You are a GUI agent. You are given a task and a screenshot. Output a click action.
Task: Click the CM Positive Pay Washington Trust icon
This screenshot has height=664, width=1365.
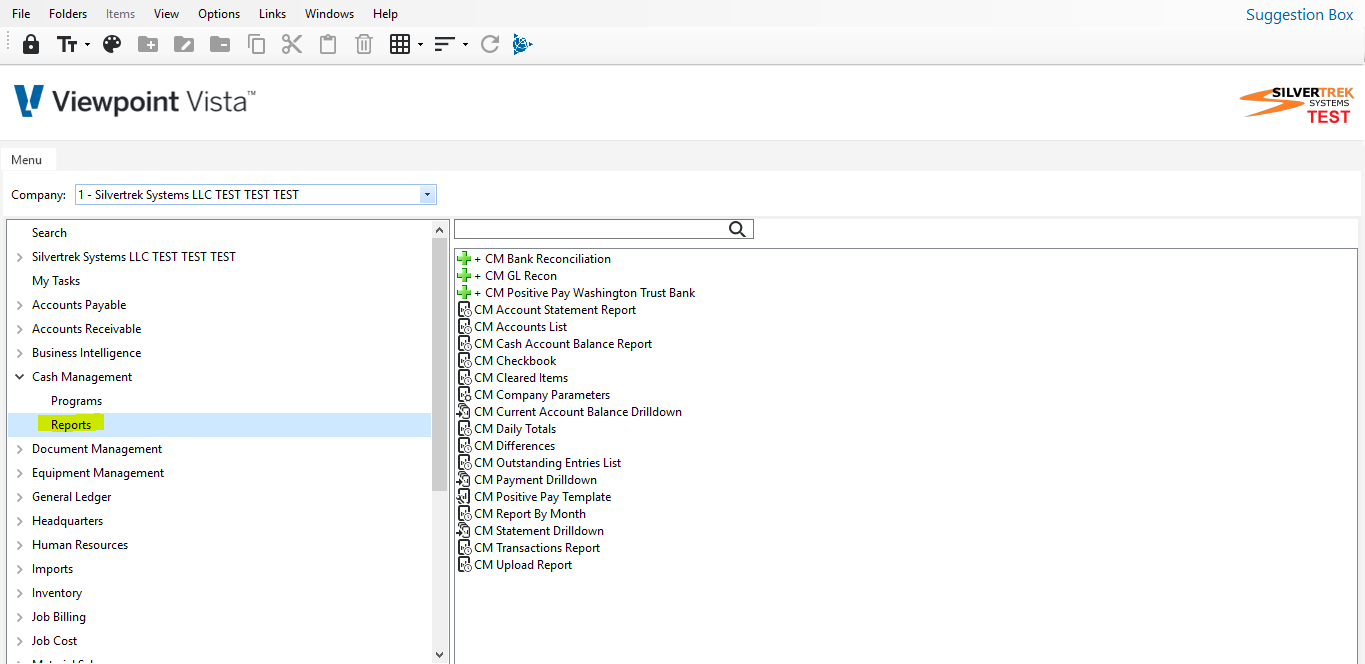tap(464, 293)
